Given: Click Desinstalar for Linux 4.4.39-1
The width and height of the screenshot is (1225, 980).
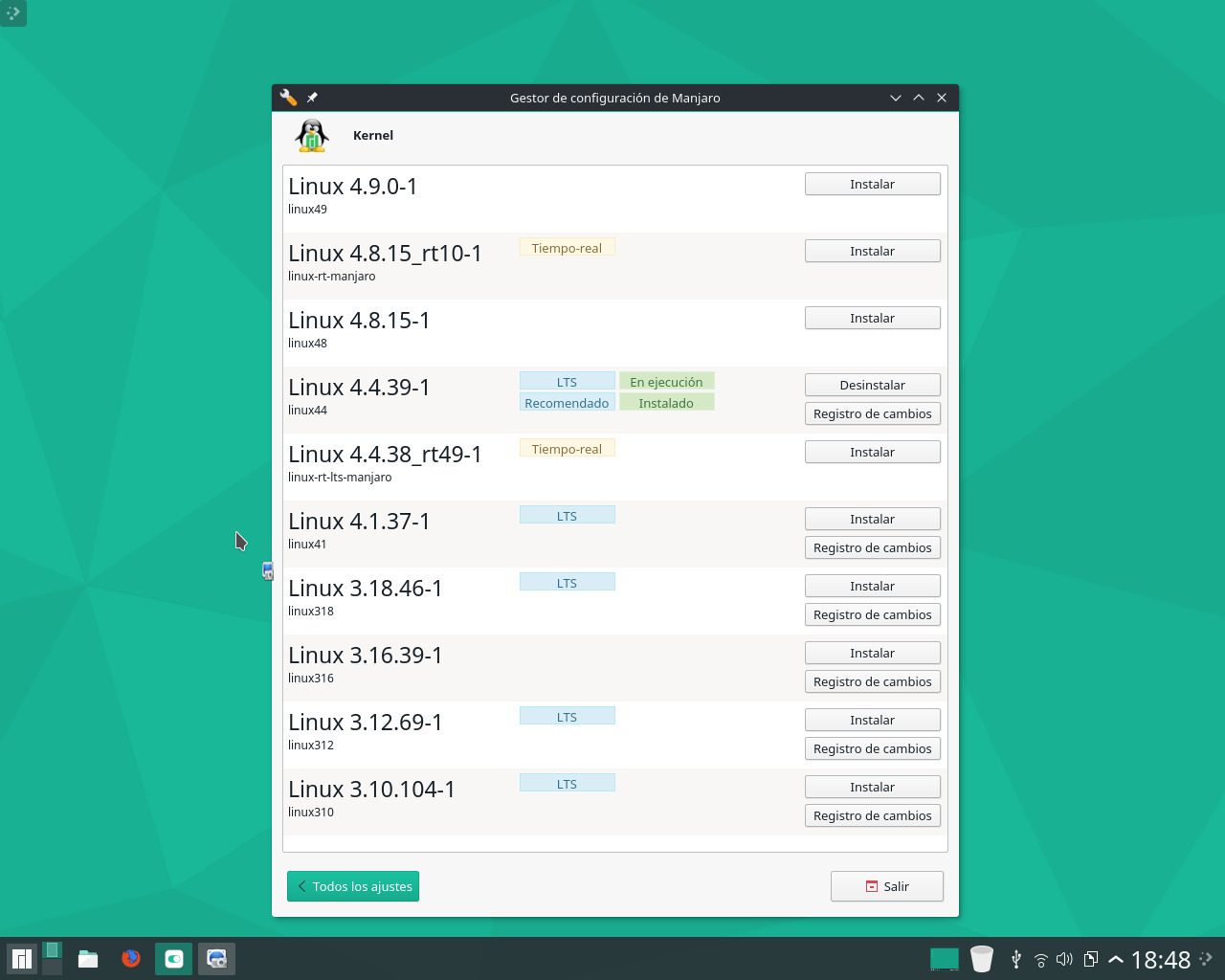Looking at the screenshot, I should click(873, 385).
